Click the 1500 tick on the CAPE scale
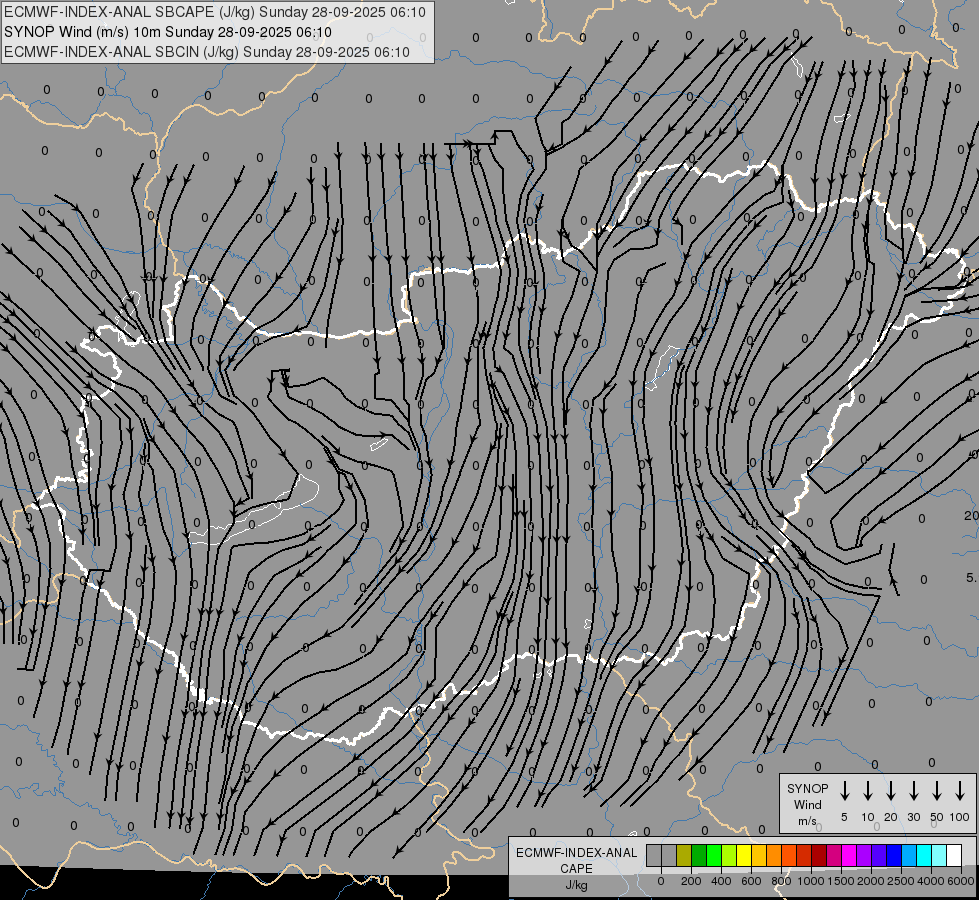 pyautogui.click(x=841, y=881)
